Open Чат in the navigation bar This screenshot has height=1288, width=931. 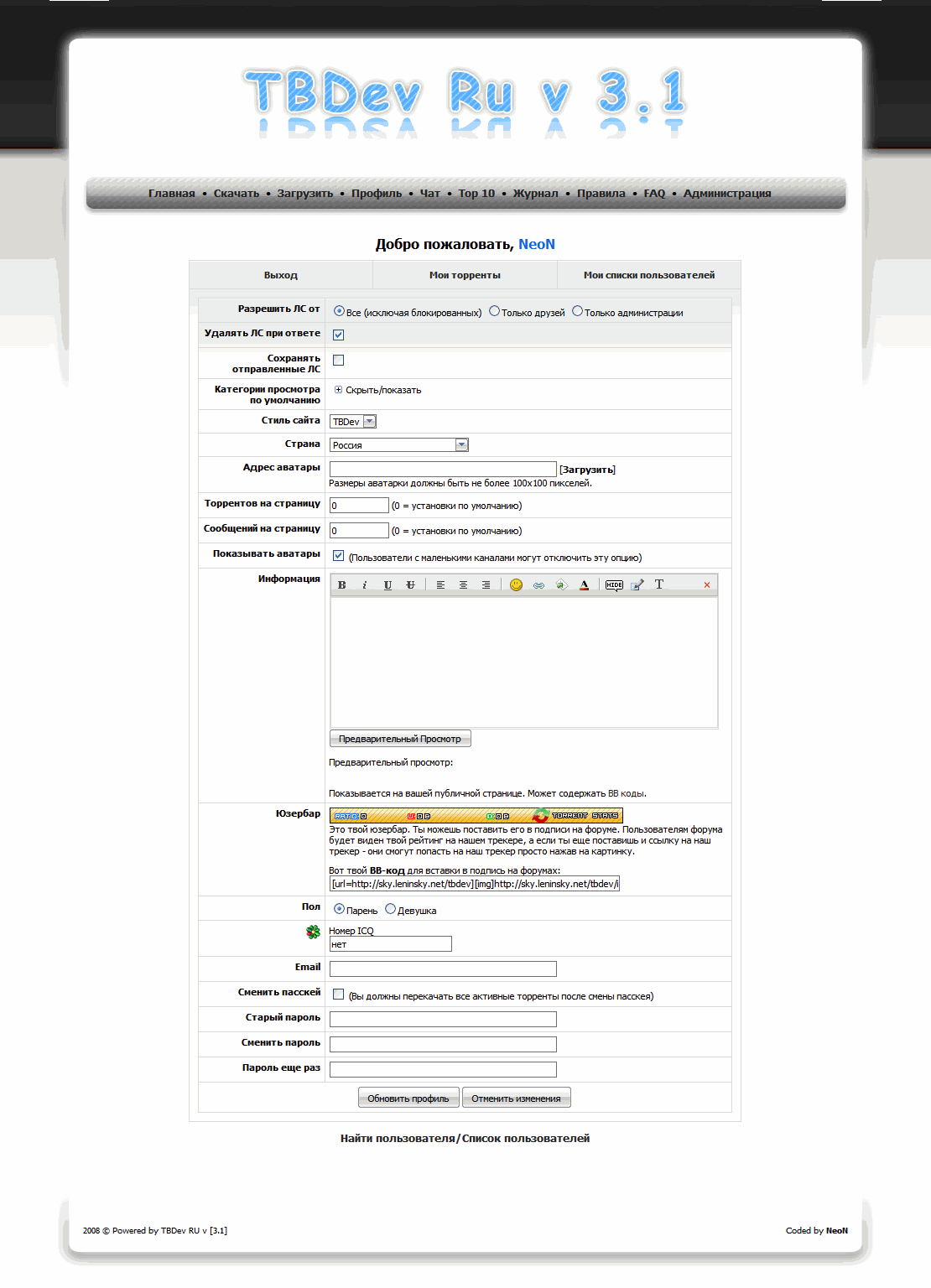click(x=430, y=194)
